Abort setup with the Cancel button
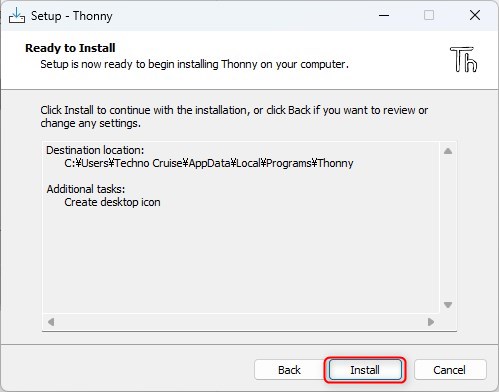 pos(450,370)
